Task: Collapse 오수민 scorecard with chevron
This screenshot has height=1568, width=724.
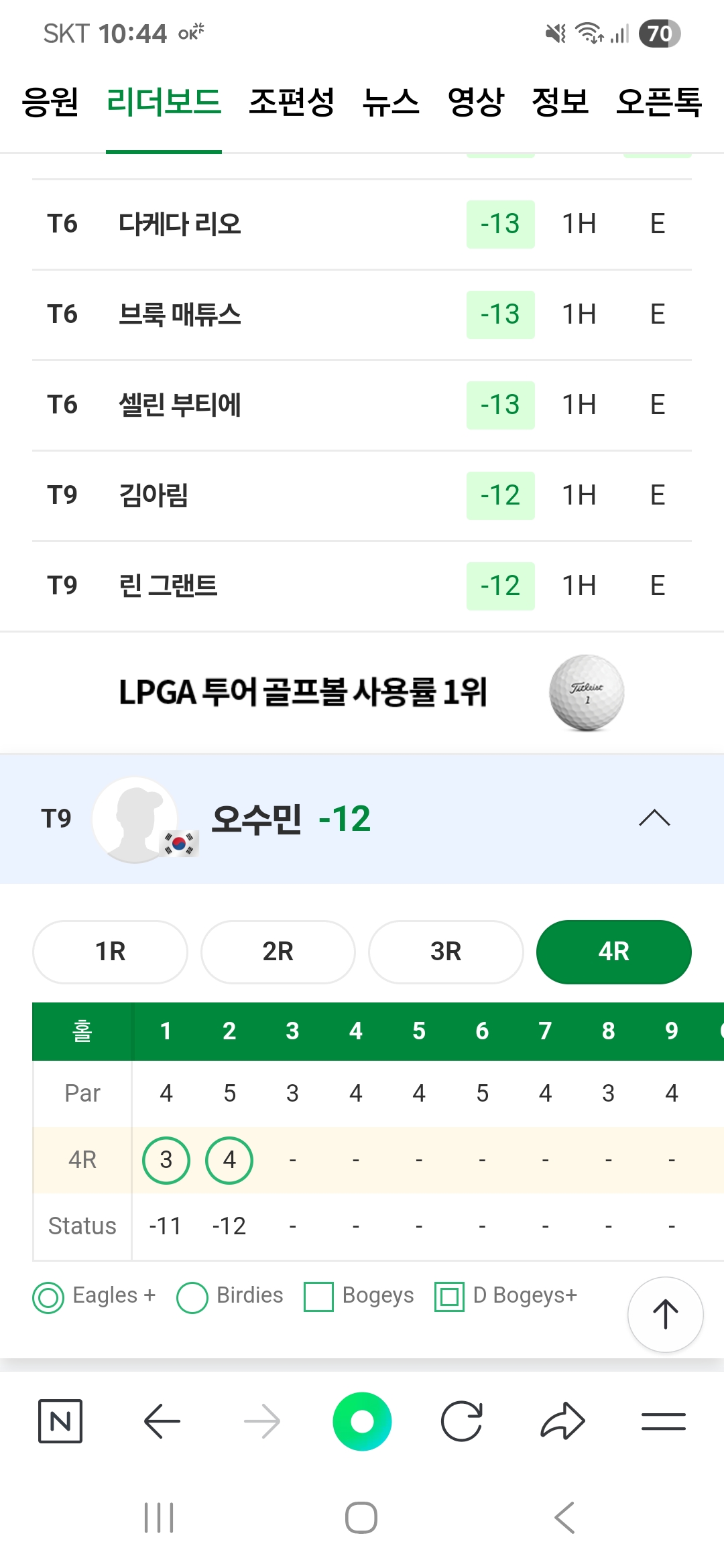Action: (x=654, y=818)
